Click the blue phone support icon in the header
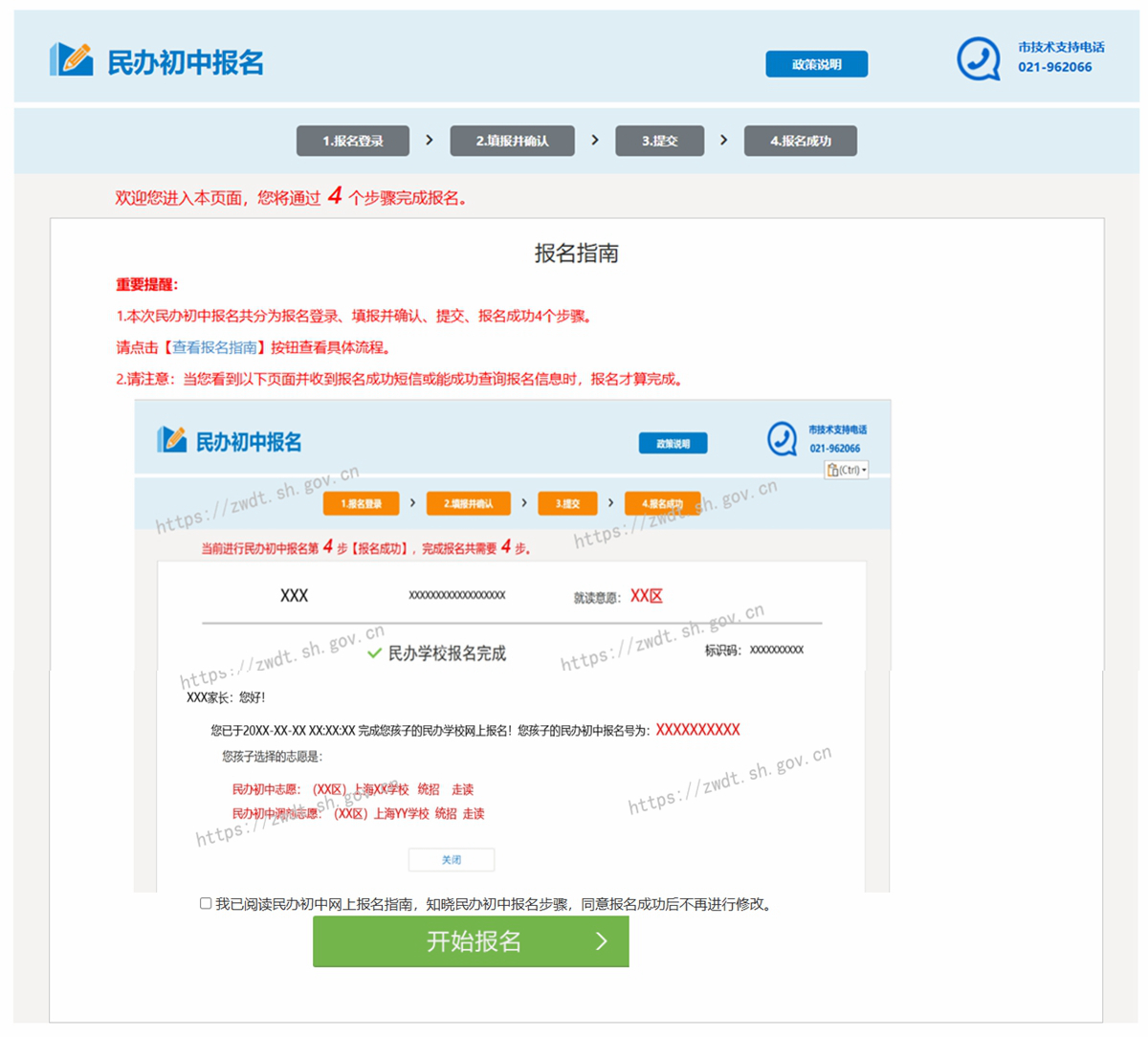This screenshot has width=1148, height=1037. click(x=978, y=58)
